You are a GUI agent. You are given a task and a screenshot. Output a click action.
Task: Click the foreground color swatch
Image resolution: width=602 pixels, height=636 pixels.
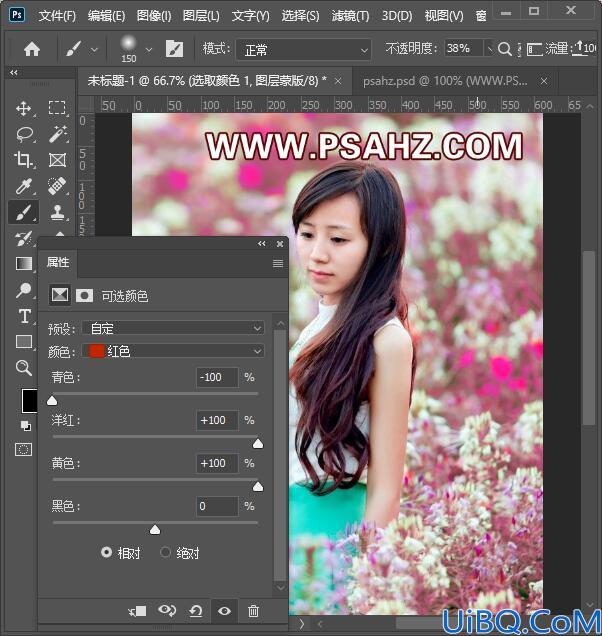[x=29, y=401]
